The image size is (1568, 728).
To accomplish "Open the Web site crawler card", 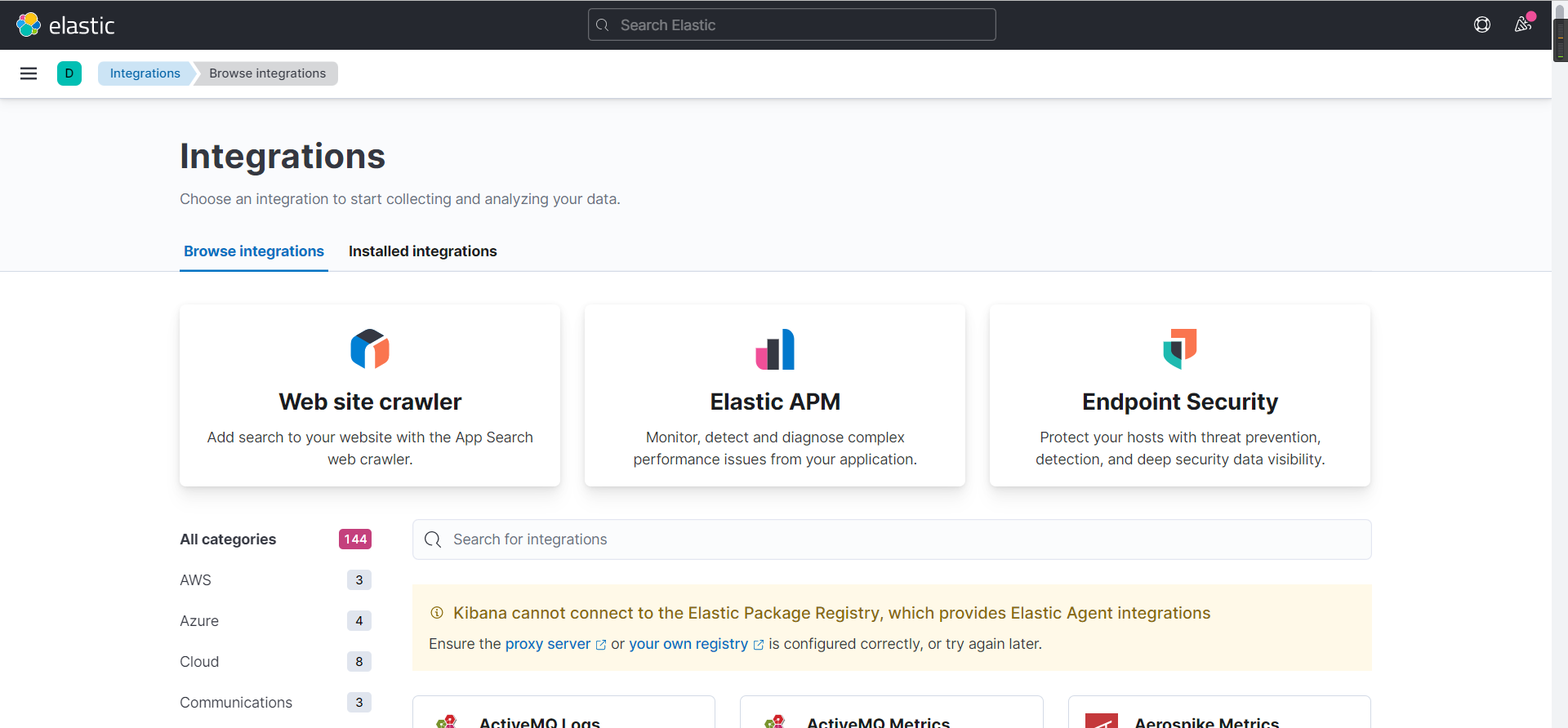I will click(x=370, y=396).
